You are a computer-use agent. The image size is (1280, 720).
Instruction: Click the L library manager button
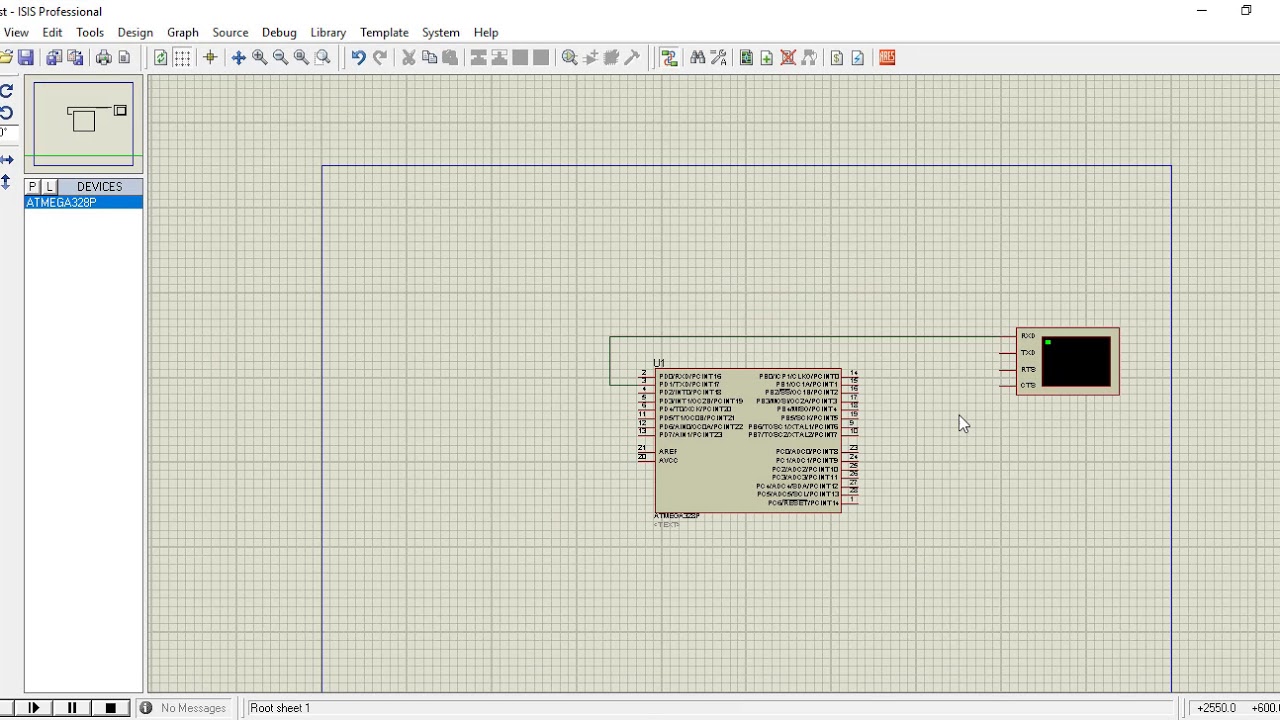click(x=49, y=187)
